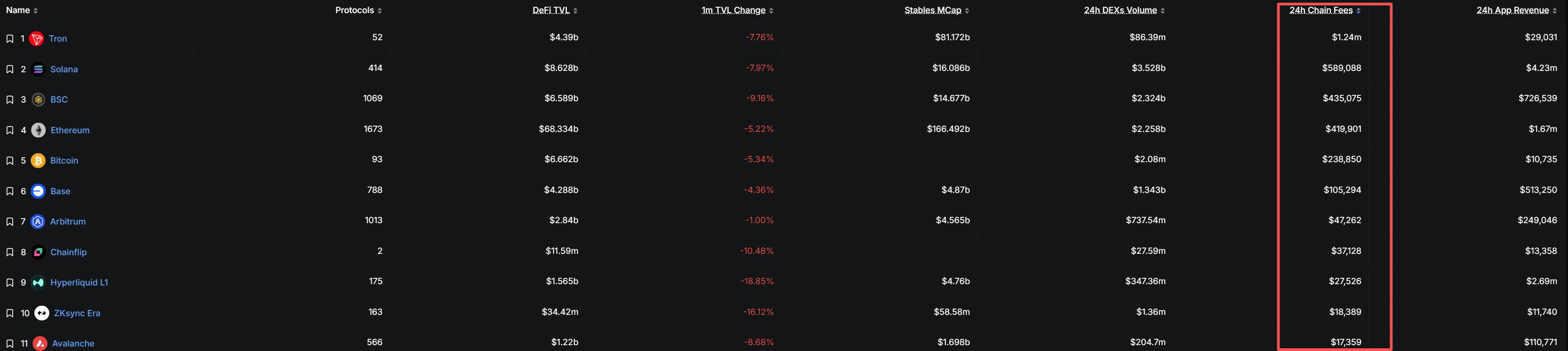Open the Hyperliquid L1 chain link
Image resolution: width=1568 pixels, height=351 pixels.
pyautogui.click(x=79, y=283)
